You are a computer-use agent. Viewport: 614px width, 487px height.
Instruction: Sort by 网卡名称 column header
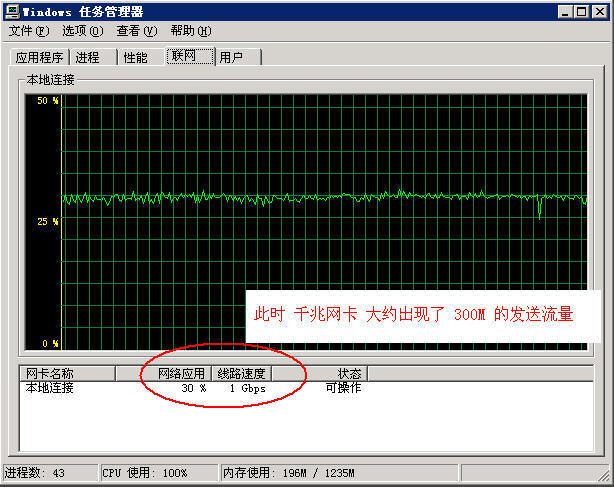point(67,373)
